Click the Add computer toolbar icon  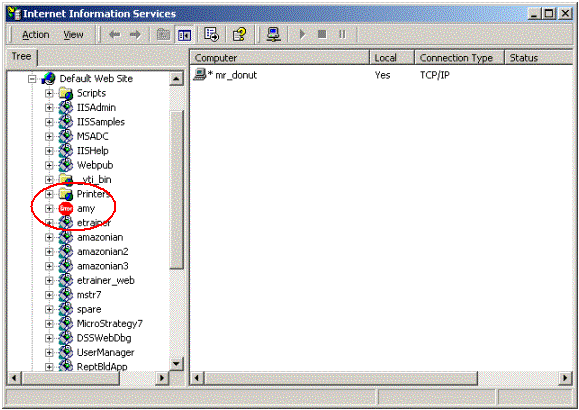click(273, 34)
